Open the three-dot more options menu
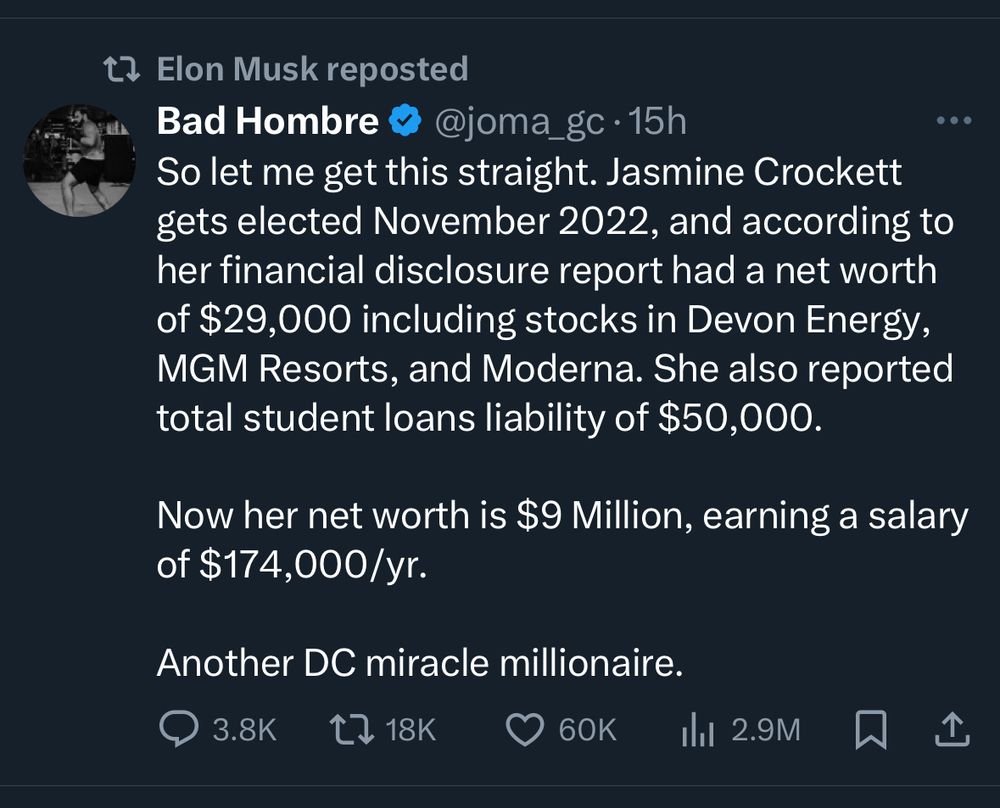 point(951,122)
